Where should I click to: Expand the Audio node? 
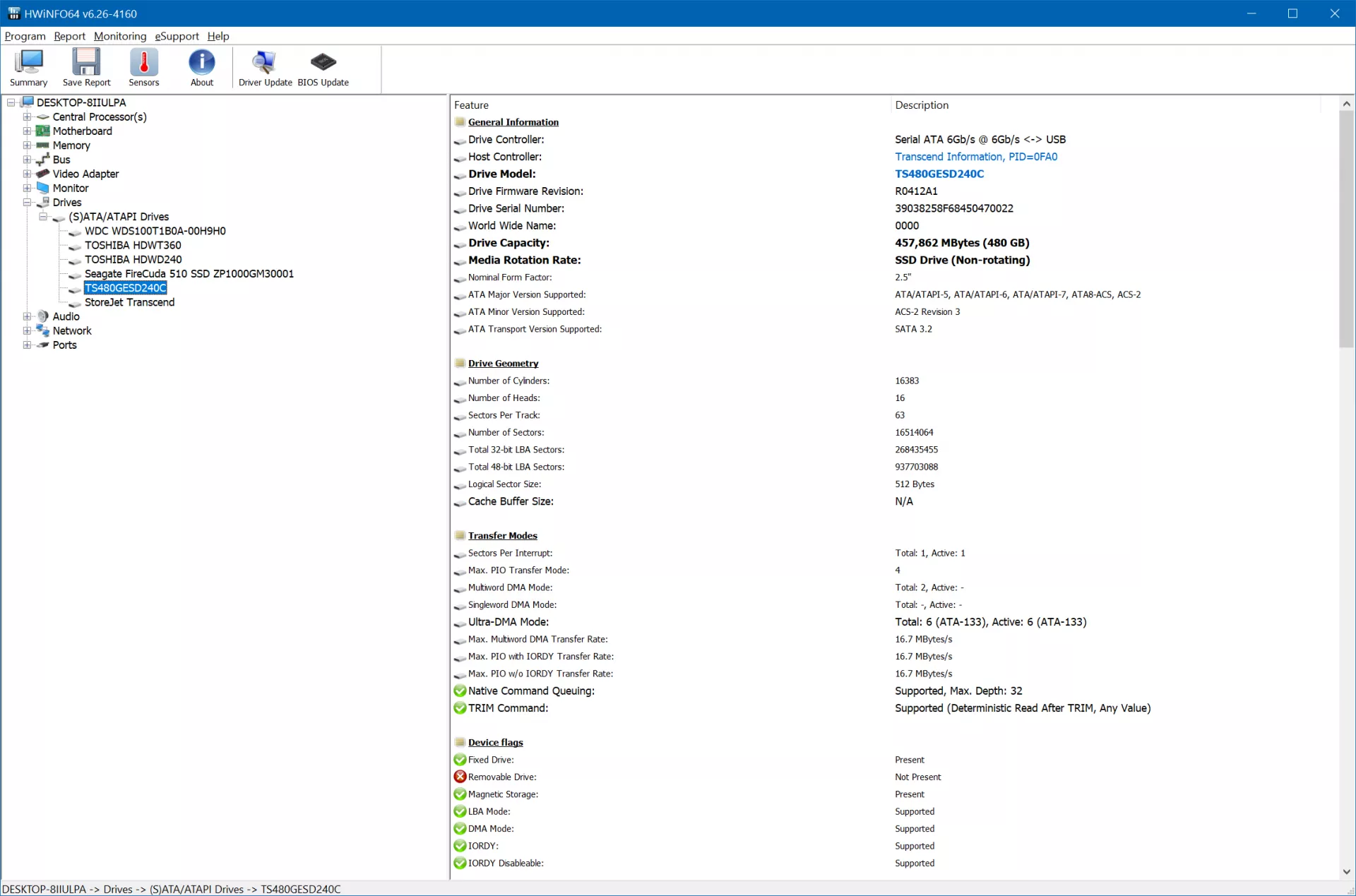[x=27, y=316]
